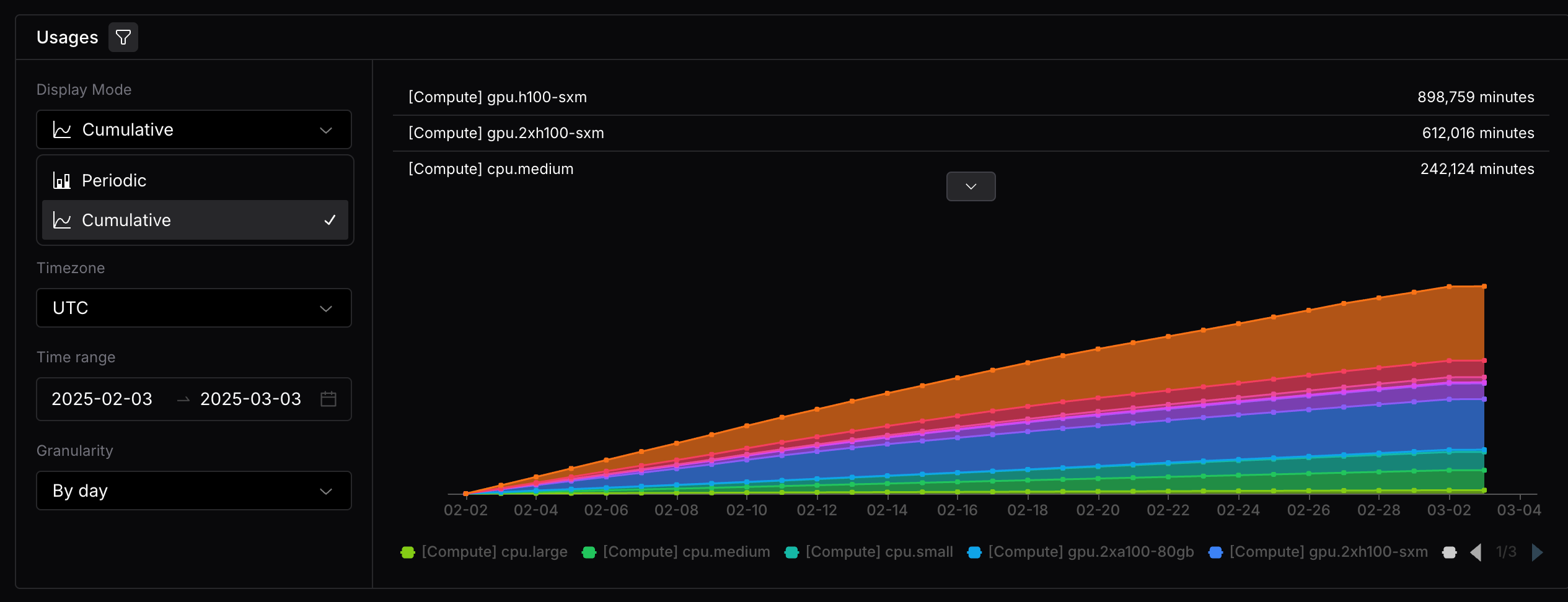1568x602 pixels.
Task: Click the checkmark beside Cumulative option
Action: point(330,220)
